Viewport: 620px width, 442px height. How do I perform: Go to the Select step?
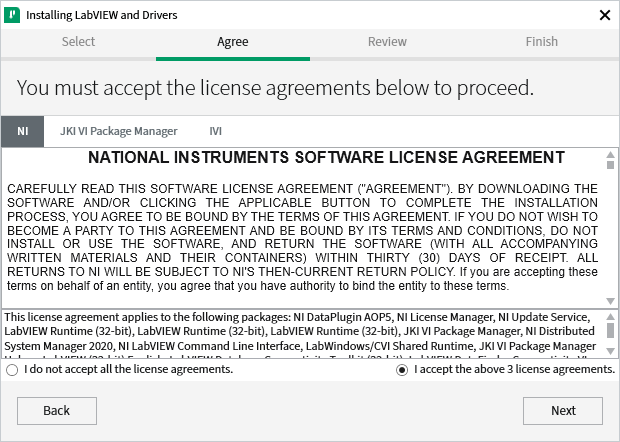[x=78, y=42]
